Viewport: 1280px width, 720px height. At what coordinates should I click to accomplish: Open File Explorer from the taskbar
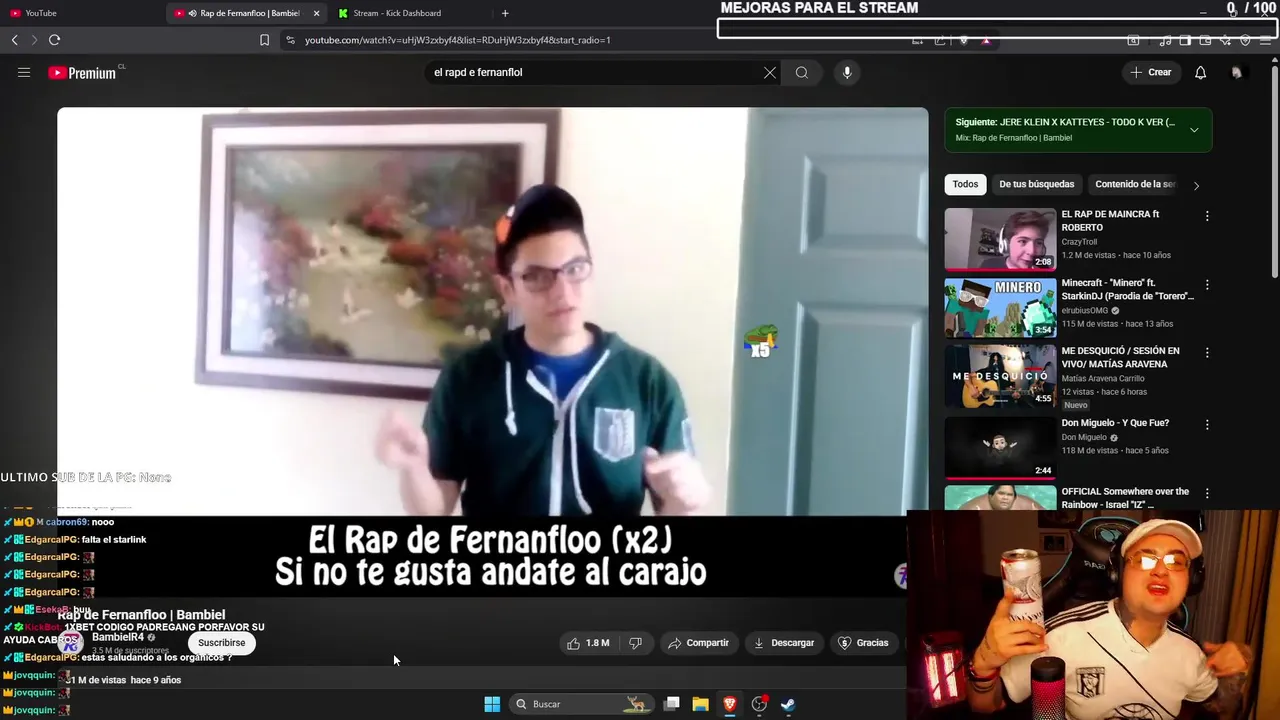coord(701,704)
